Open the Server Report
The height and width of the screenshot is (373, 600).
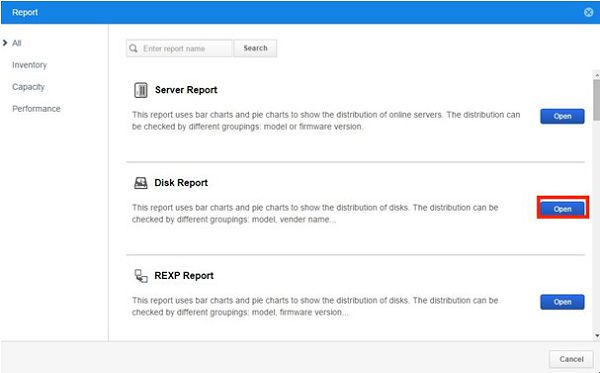562,116
